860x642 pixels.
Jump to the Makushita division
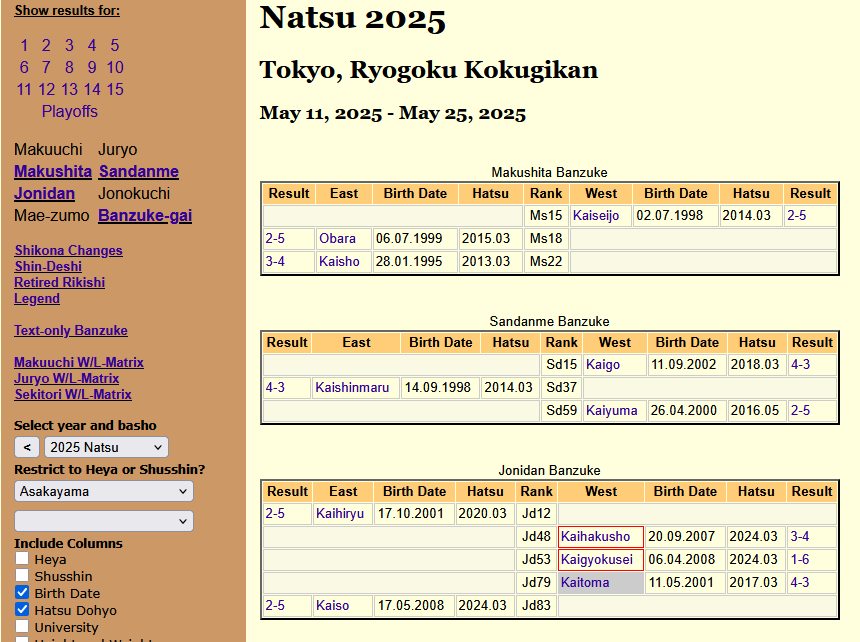[53, 172]
